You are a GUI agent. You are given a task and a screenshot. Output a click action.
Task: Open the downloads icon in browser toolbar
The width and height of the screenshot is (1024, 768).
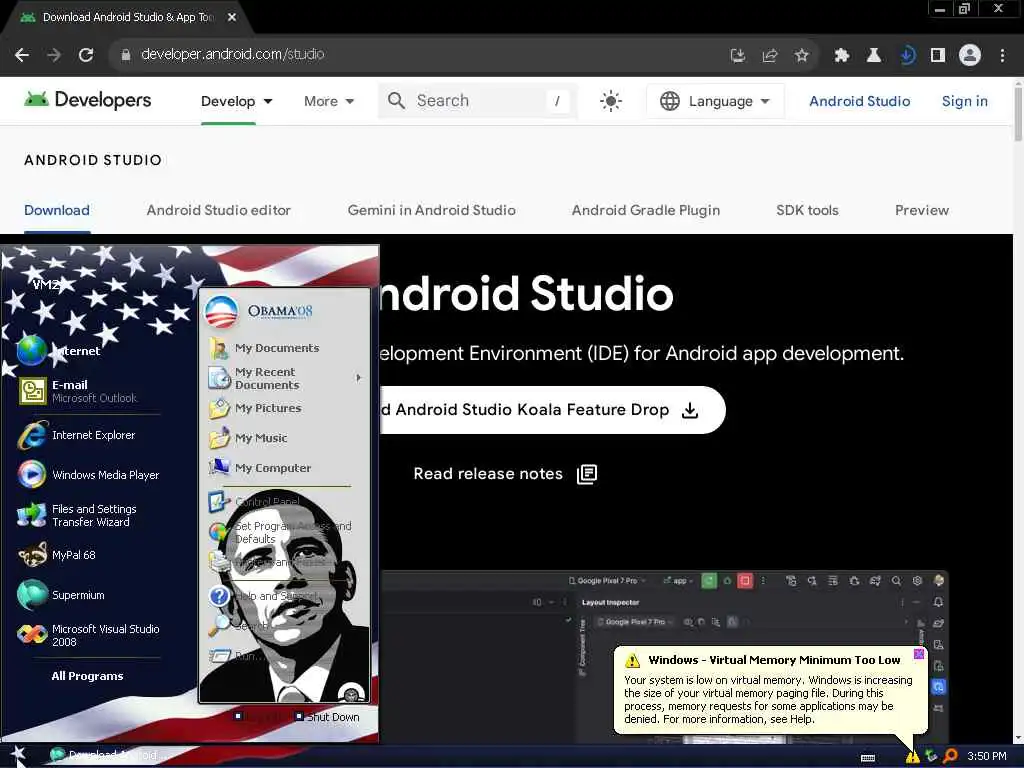pyautogui.click(x=906, y=56)
